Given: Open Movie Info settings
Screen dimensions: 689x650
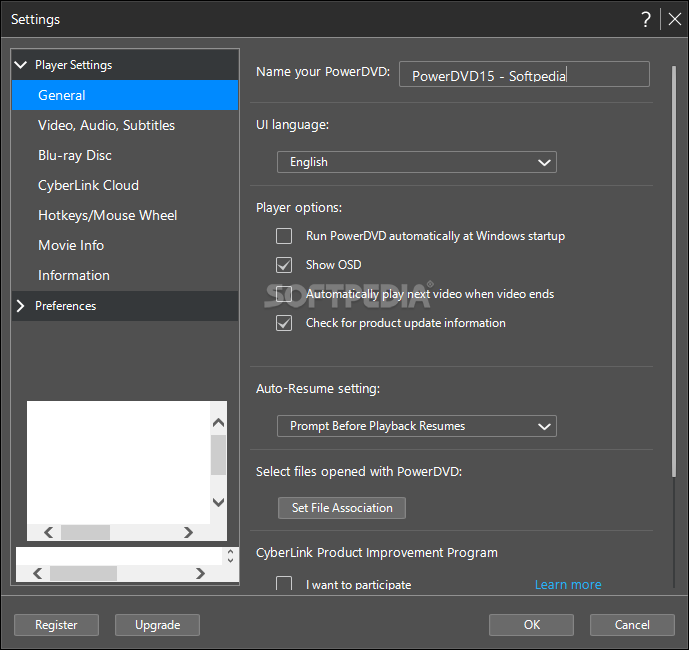Looking at the screenshot, I should [125, 245].
